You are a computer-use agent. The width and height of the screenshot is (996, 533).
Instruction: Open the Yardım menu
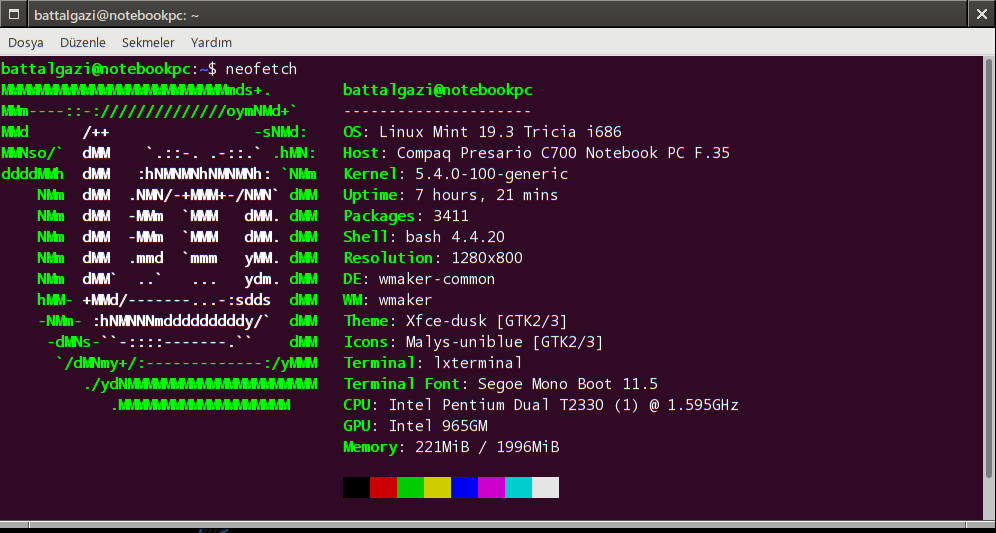211,43
